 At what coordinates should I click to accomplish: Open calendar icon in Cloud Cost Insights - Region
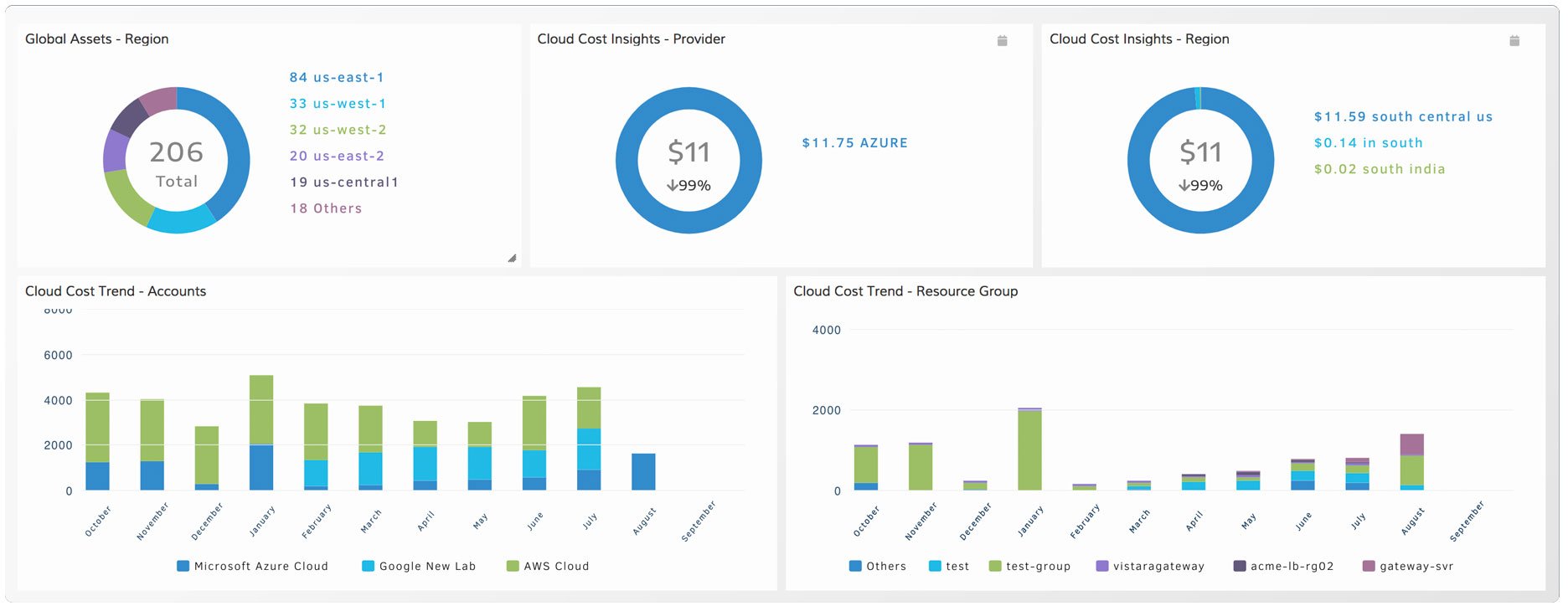[x=1514, y=40]
